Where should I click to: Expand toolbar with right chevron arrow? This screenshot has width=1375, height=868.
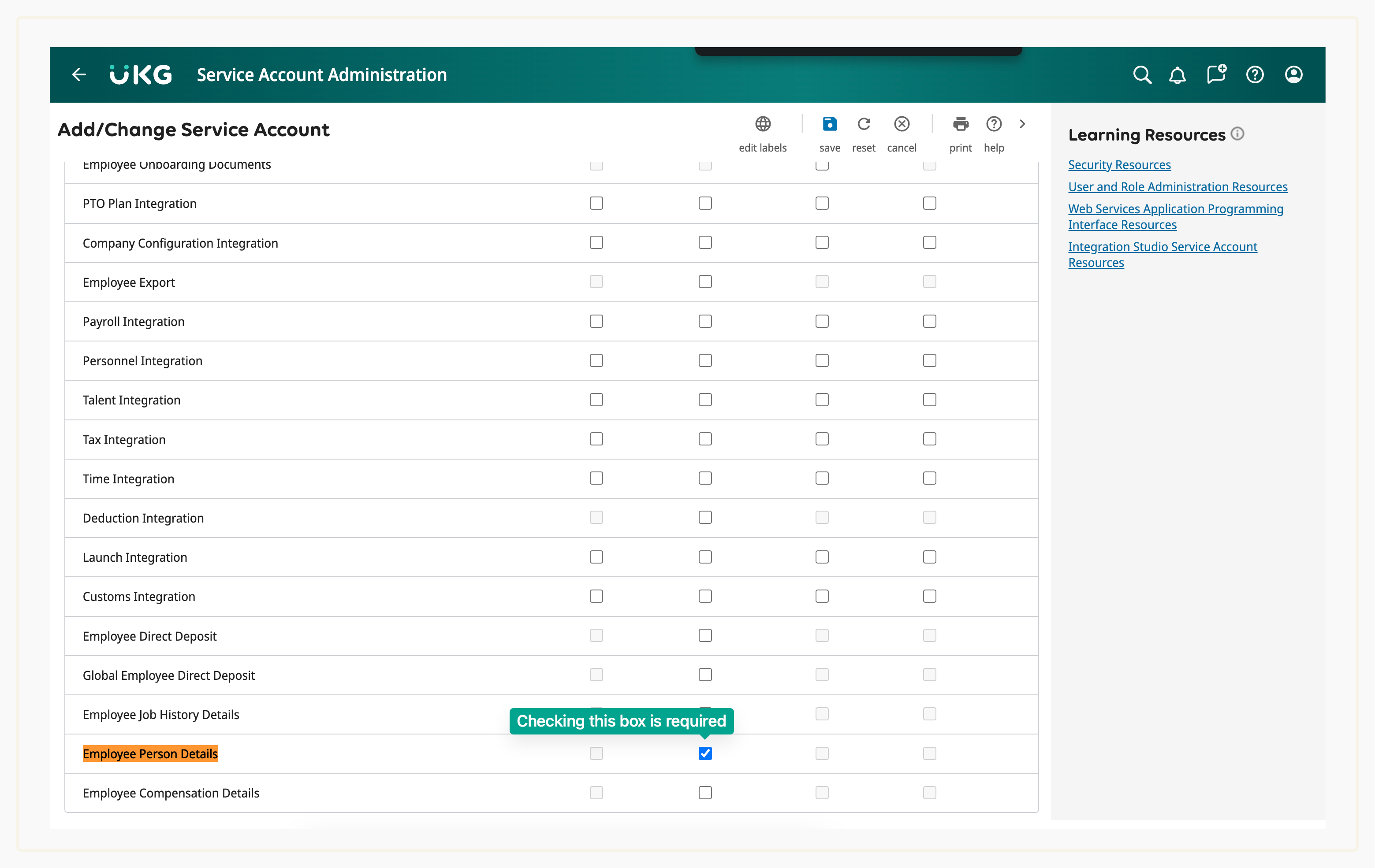(1022, 124)
